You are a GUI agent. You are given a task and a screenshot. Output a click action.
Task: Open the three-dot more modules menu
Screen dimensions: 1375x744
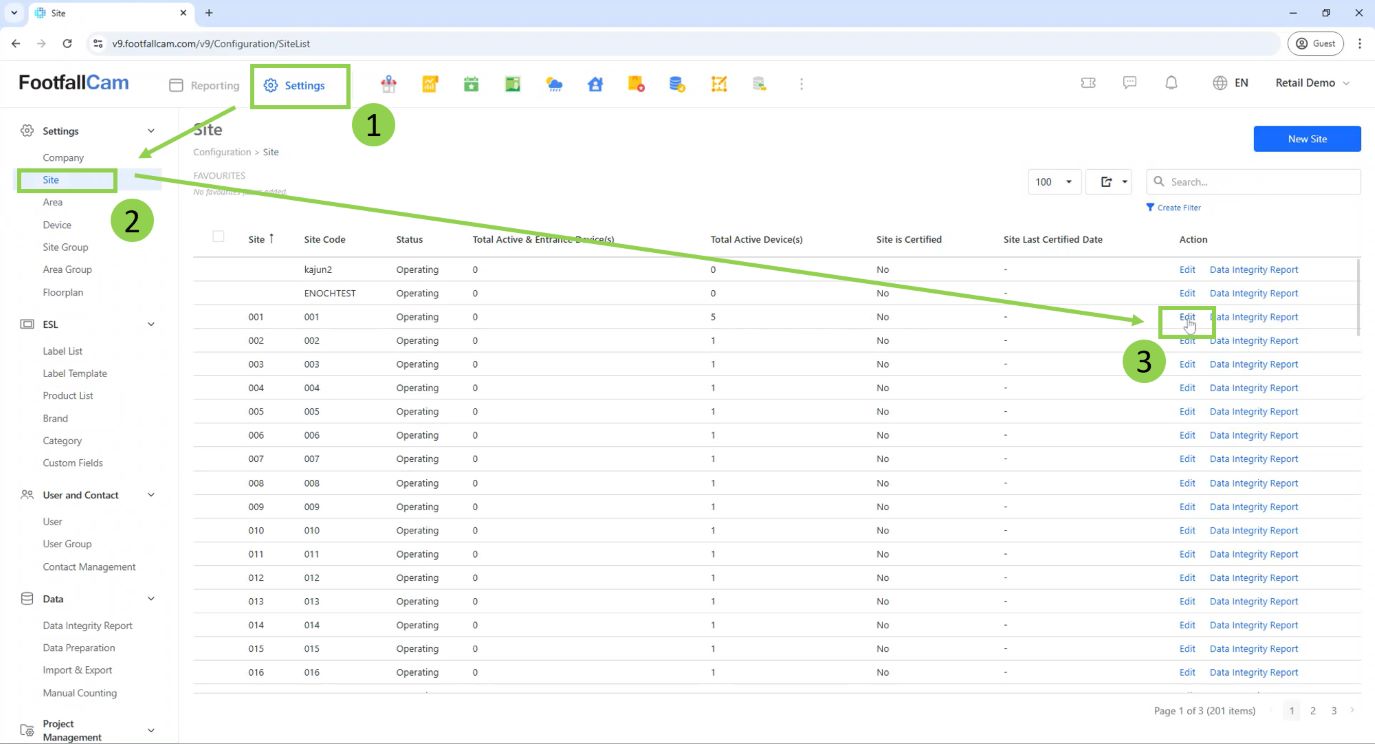point(801,85)
